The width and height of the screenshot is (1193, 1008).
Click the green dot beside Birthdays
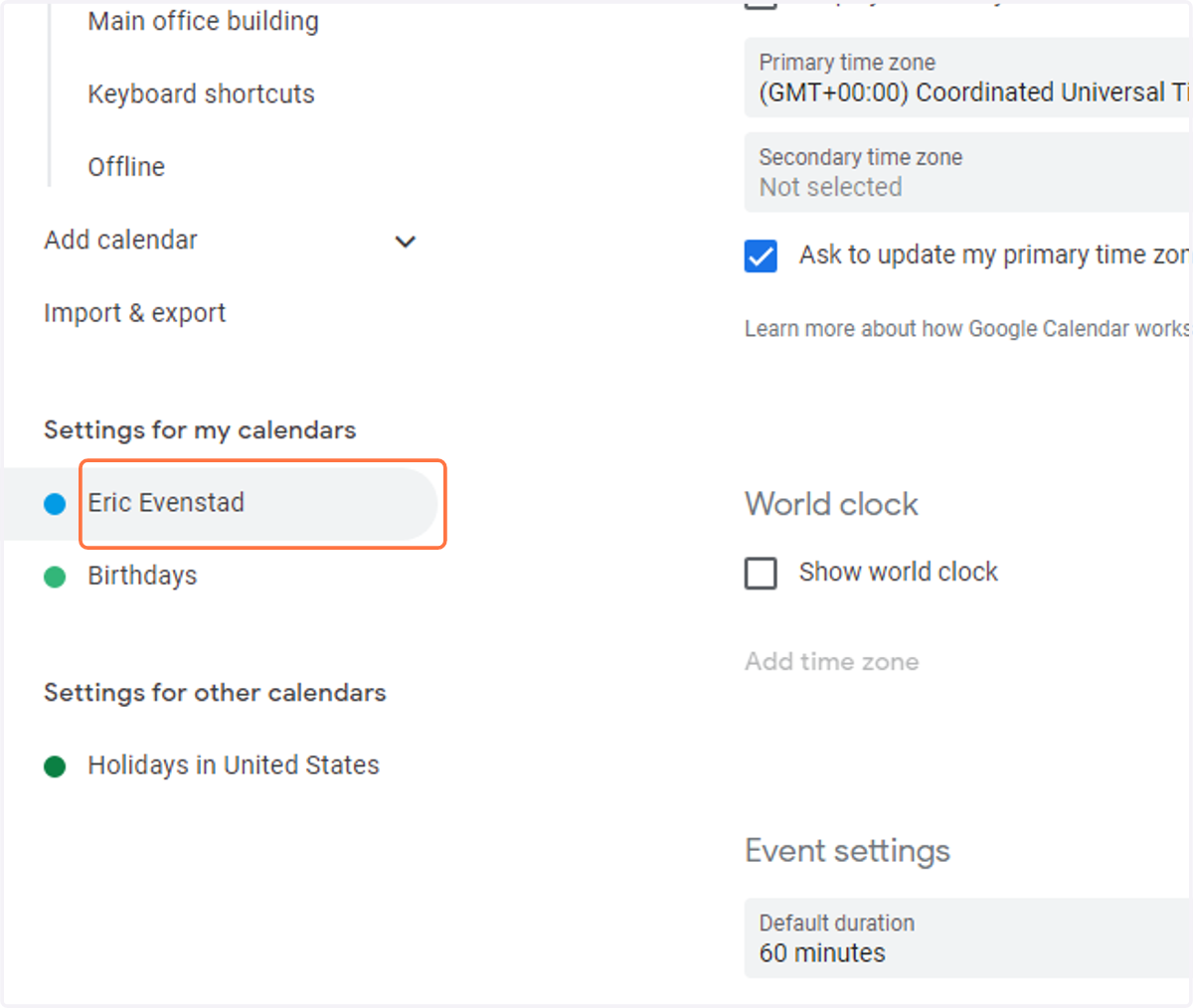click(55, 577)
